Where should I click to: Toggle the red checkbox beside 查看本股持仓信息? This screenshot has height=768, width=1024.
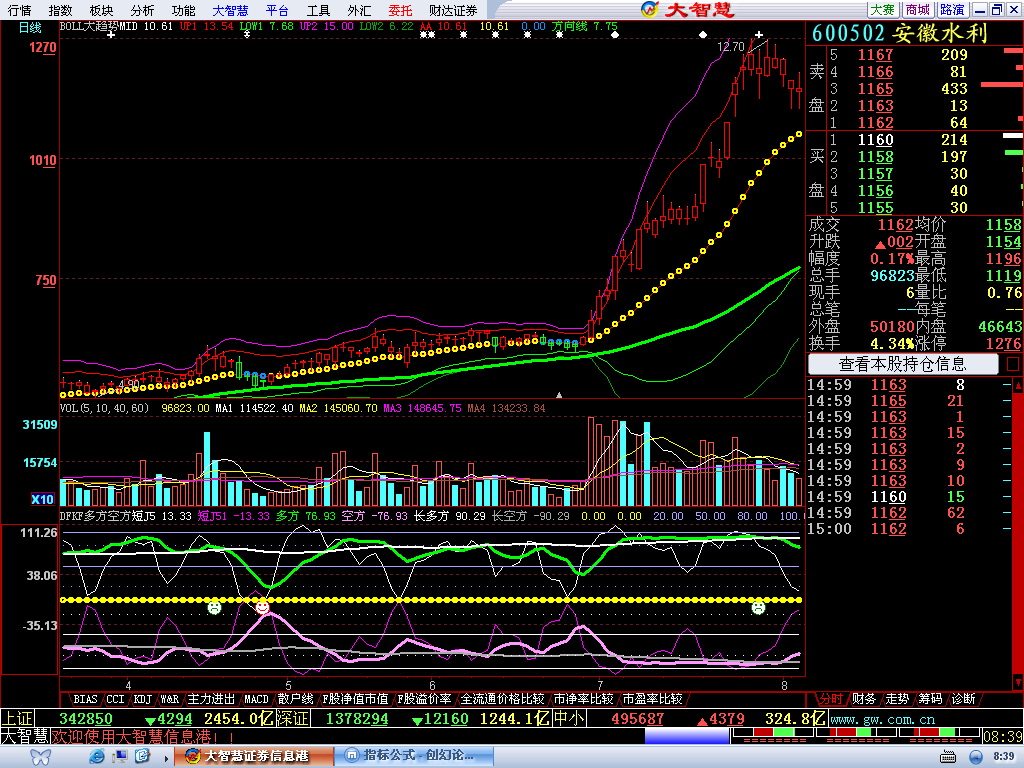[1013, 364]
